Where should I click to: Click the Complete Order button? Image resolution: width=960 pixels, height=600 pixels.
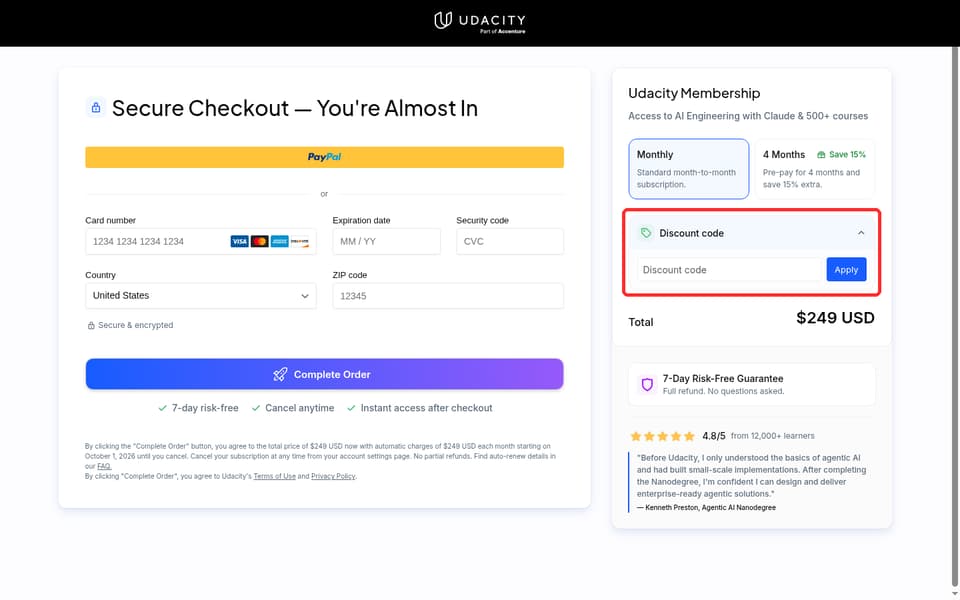coord(324,374)
